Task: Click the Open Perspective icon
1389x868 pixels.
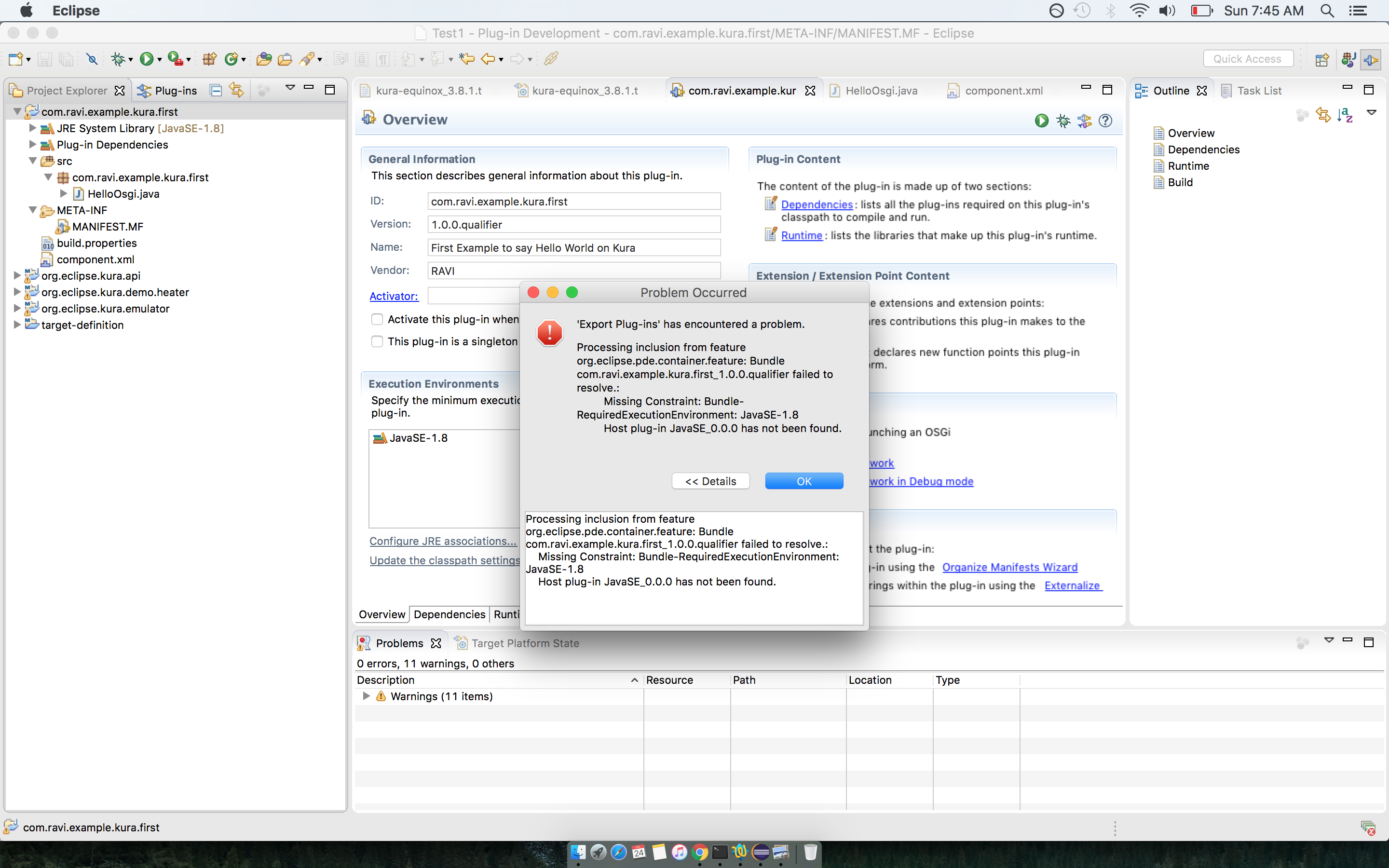Action: 1322,59
